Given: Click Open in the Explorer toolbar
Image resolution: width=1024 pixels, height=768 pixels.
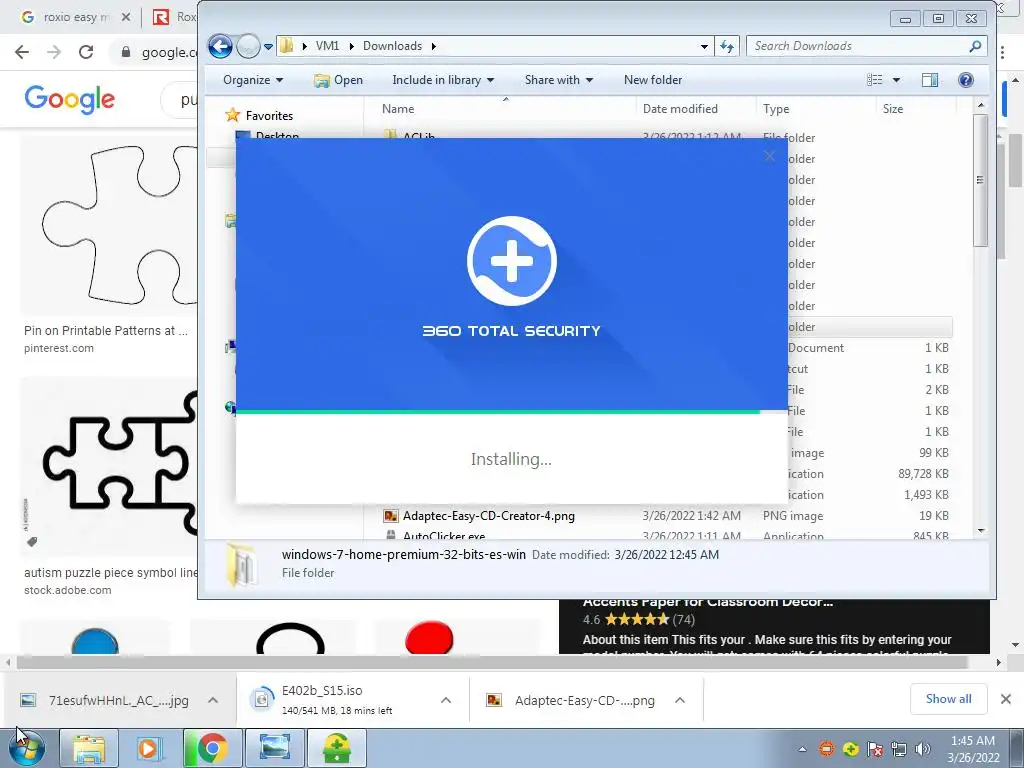Looking at the screenshot, I should point(338,80).
